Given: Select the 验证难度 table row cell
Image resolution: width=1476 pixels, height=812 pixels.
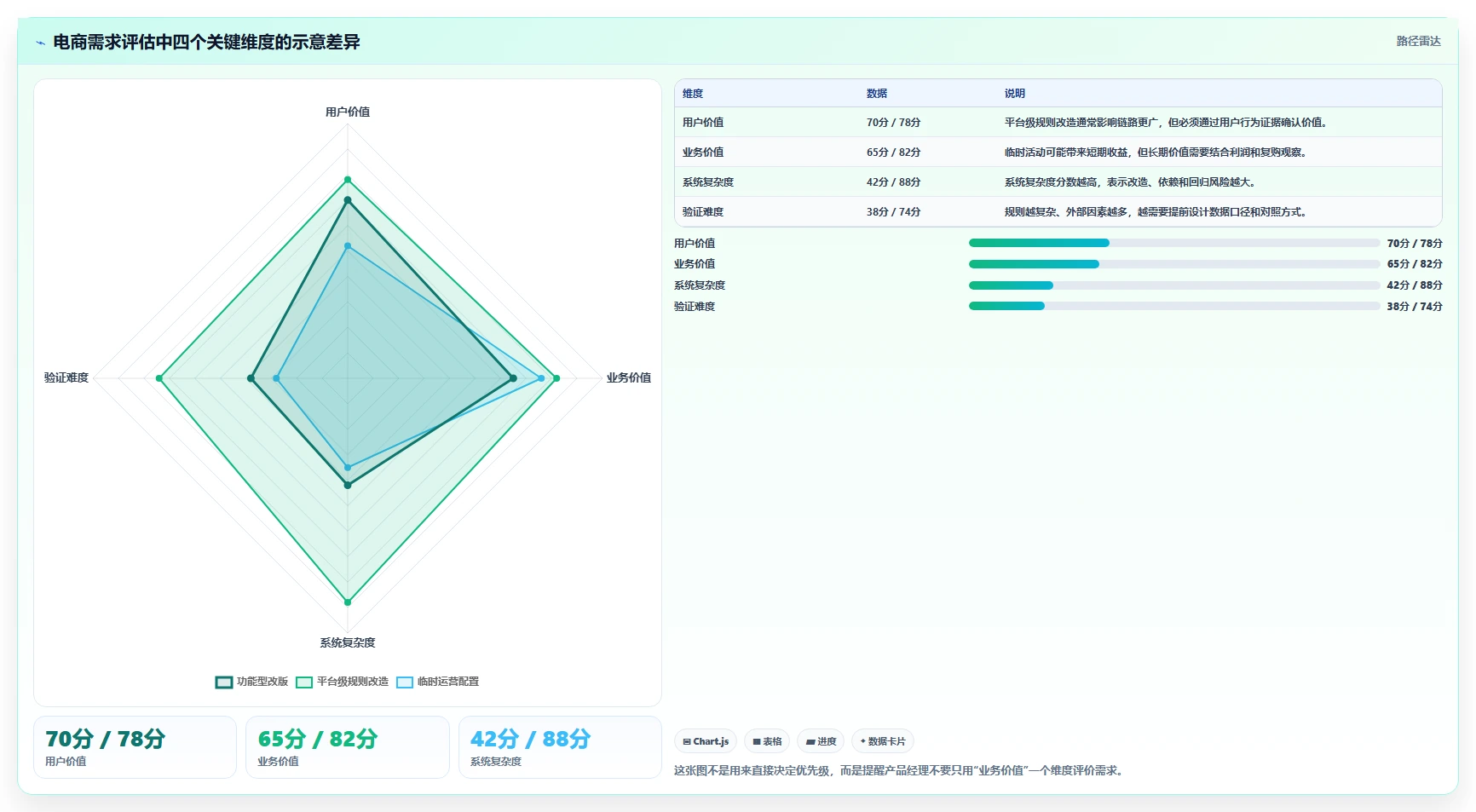Looking at the screenshot, I should (703, 212).
